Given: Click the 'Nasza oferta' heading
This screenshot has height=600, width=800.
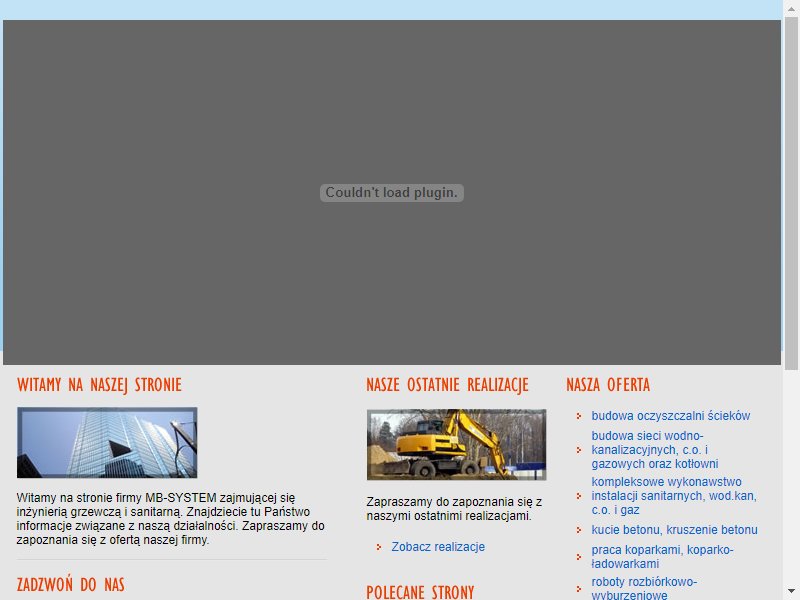Looking at the screenshot, I should [x=608, y=385].
